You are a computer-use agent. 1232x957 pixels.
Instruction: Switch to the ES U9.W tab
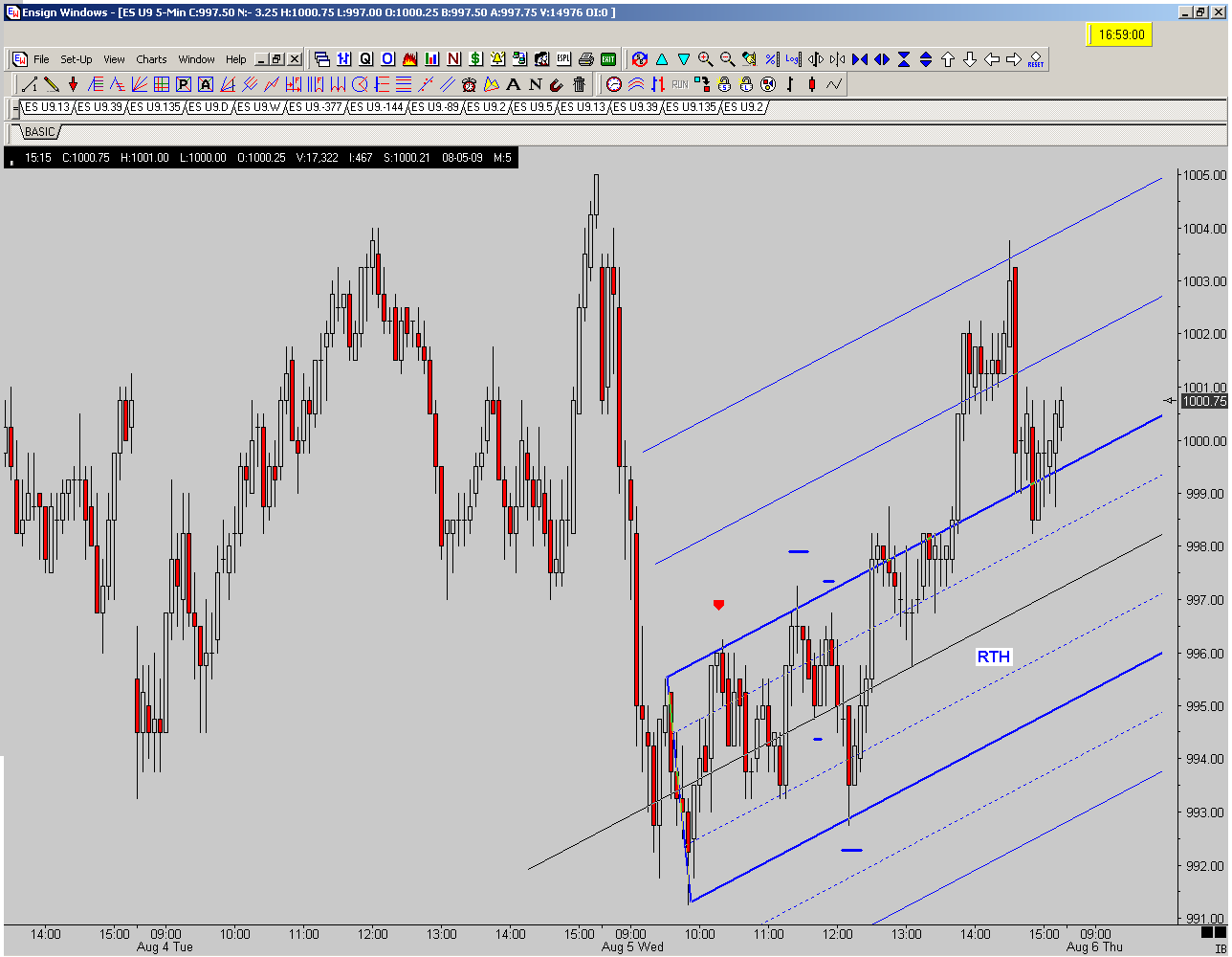258,107
